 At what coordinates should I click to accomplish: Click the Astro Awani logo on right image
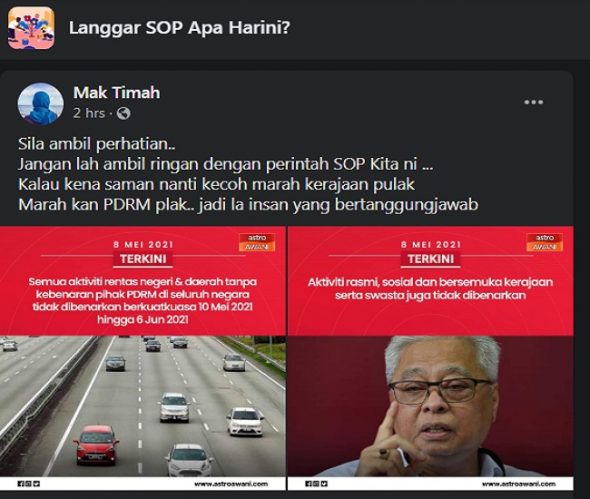tap(545, 242)
